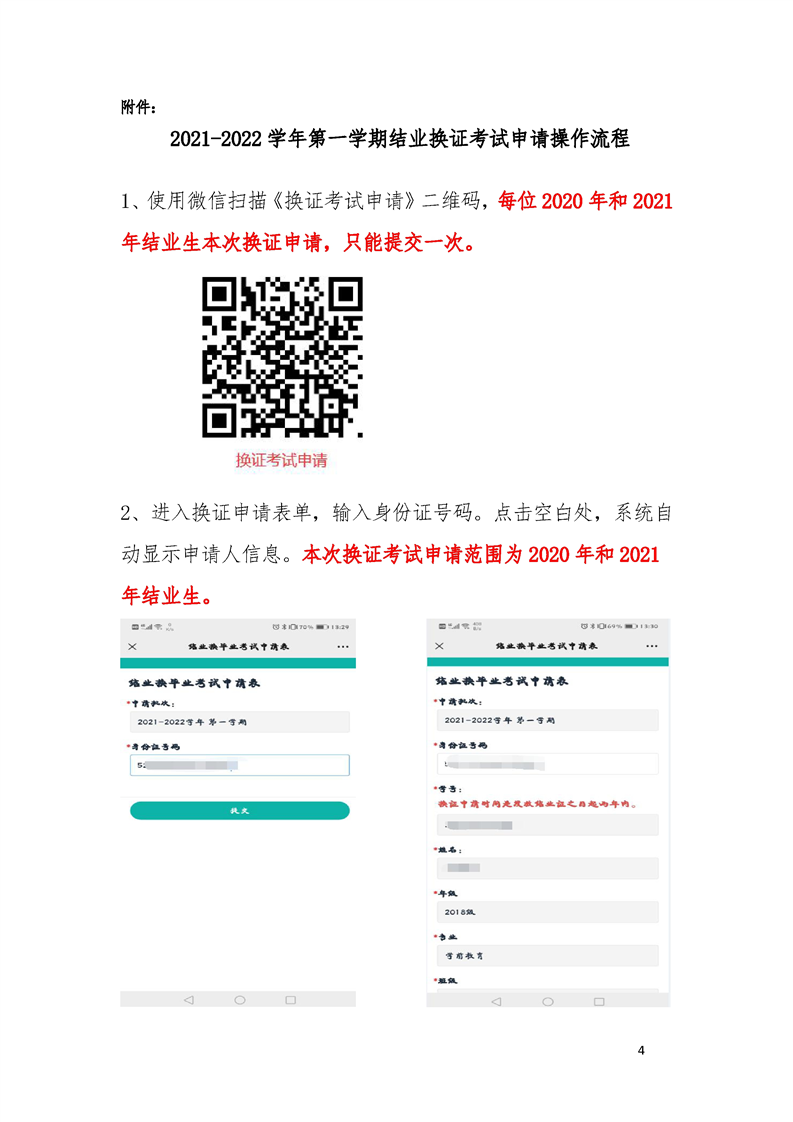Image resolution: width=793 pixels, height=1122 pixels.
Task: Tap recent-apps square in right phone navigation bar
Action: [x=599, y=1001]
